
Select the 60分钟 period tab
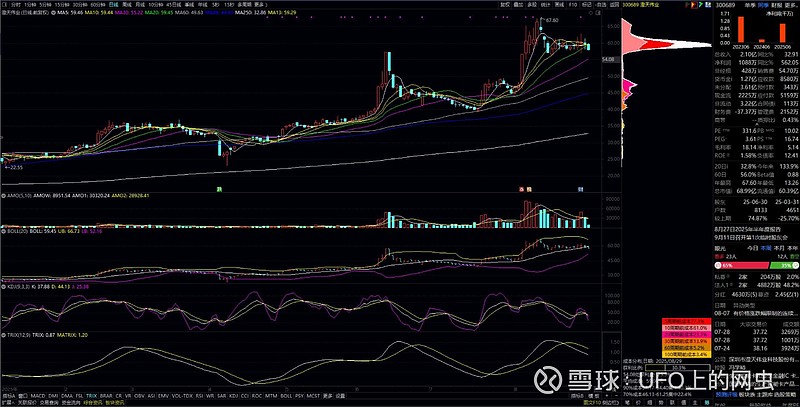coord(97,4)
